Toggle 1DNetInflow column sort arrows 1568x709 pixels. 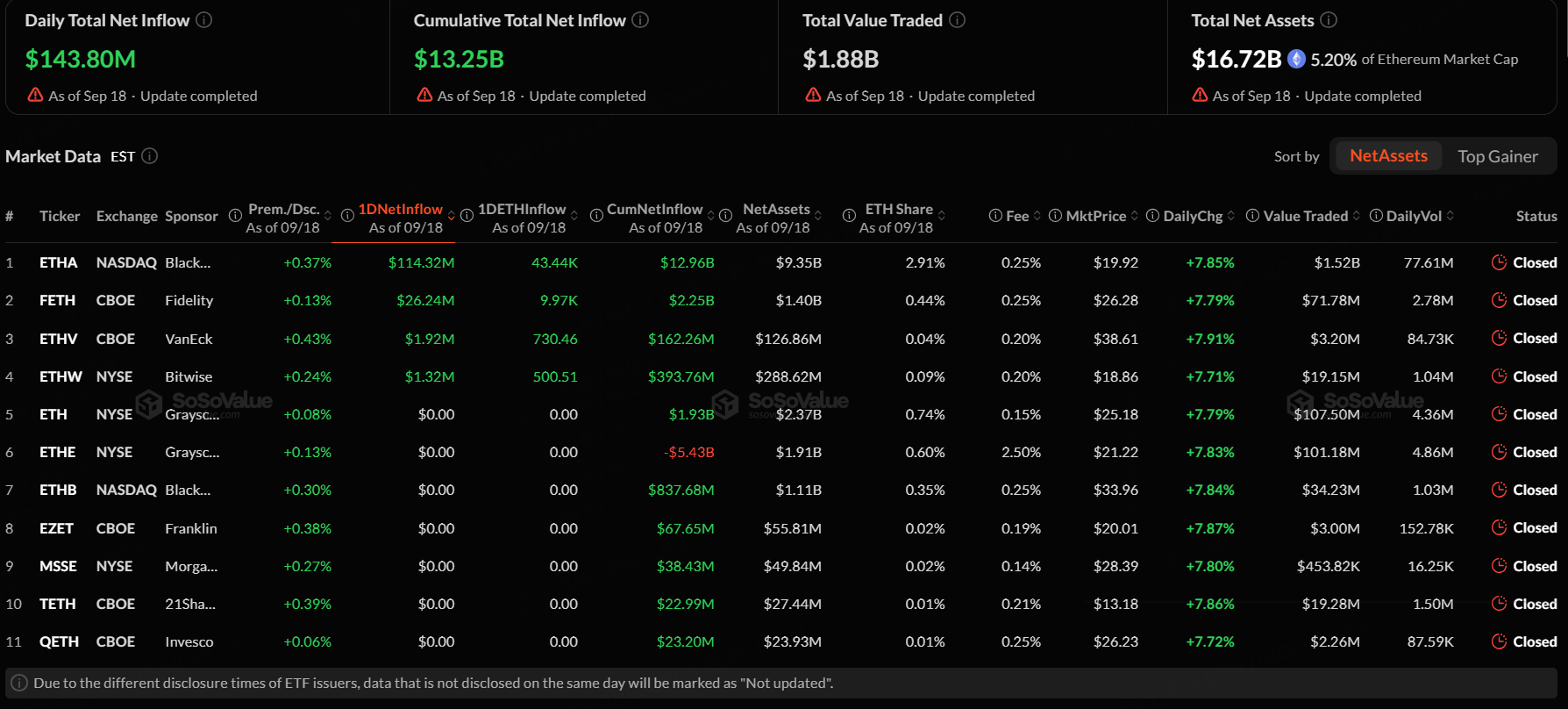[x=452, y=216]
